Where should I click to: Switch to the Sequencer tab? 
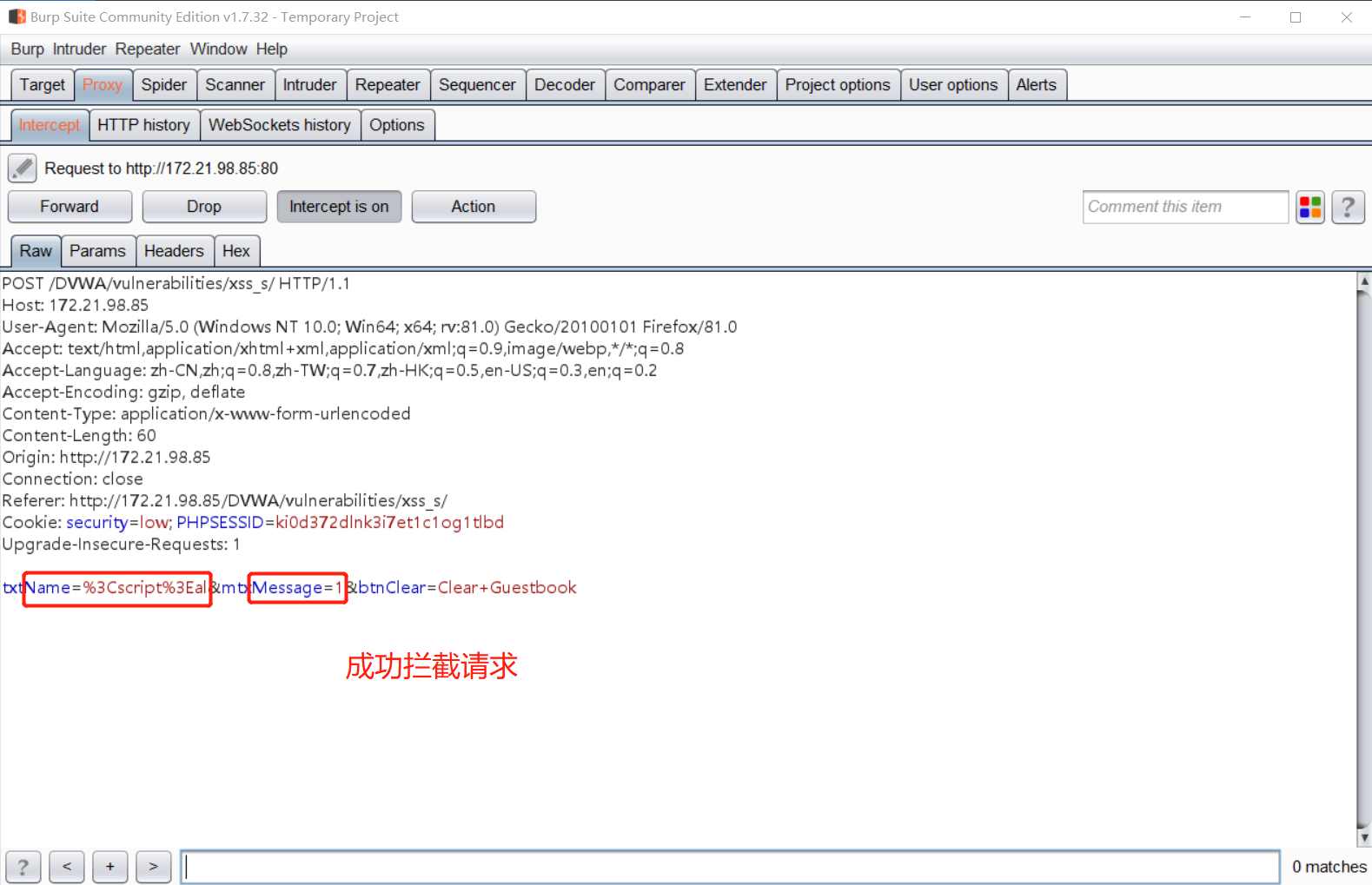click(477, 85)
